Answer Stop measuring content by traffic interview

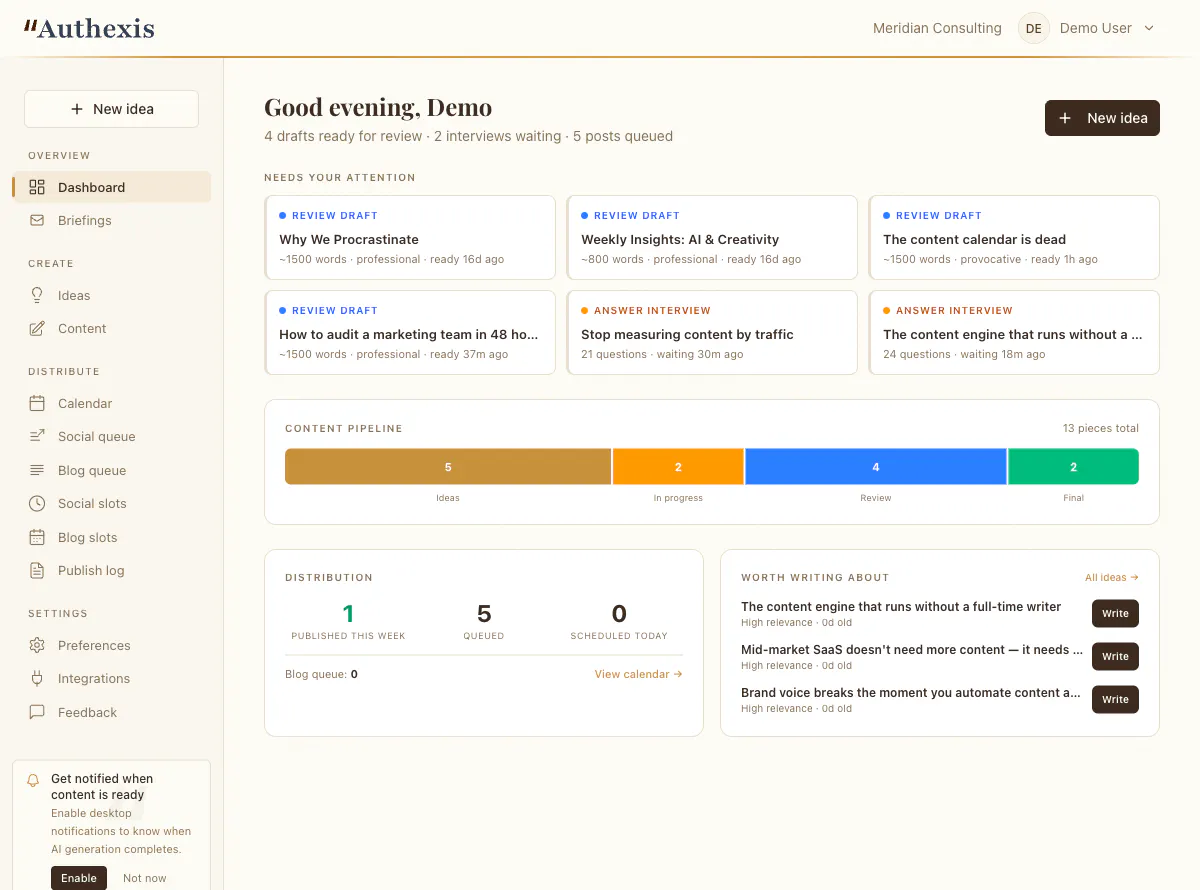[x=712, y=332]
